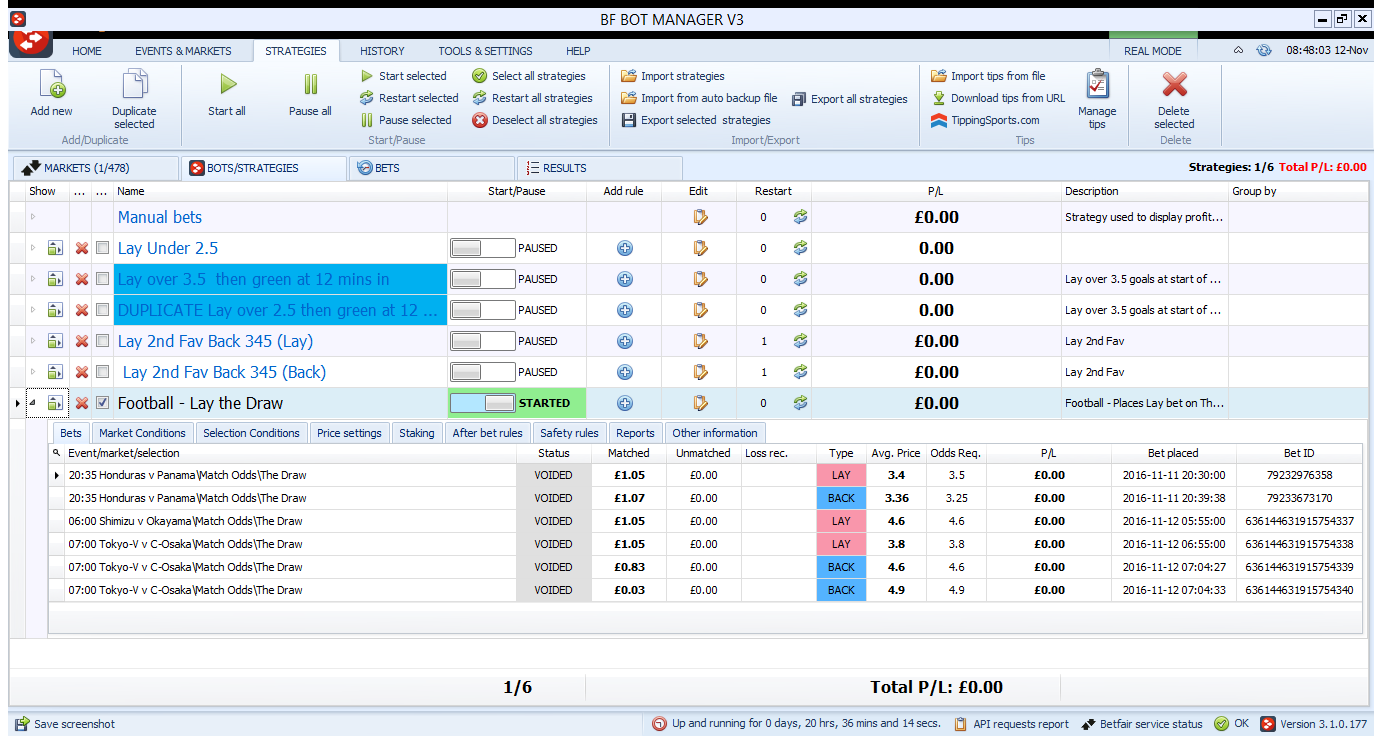The height and width of the screenshot is (744, 1382).
Task: Click Deselect all strategies
Action: click(x=535, y=120)
